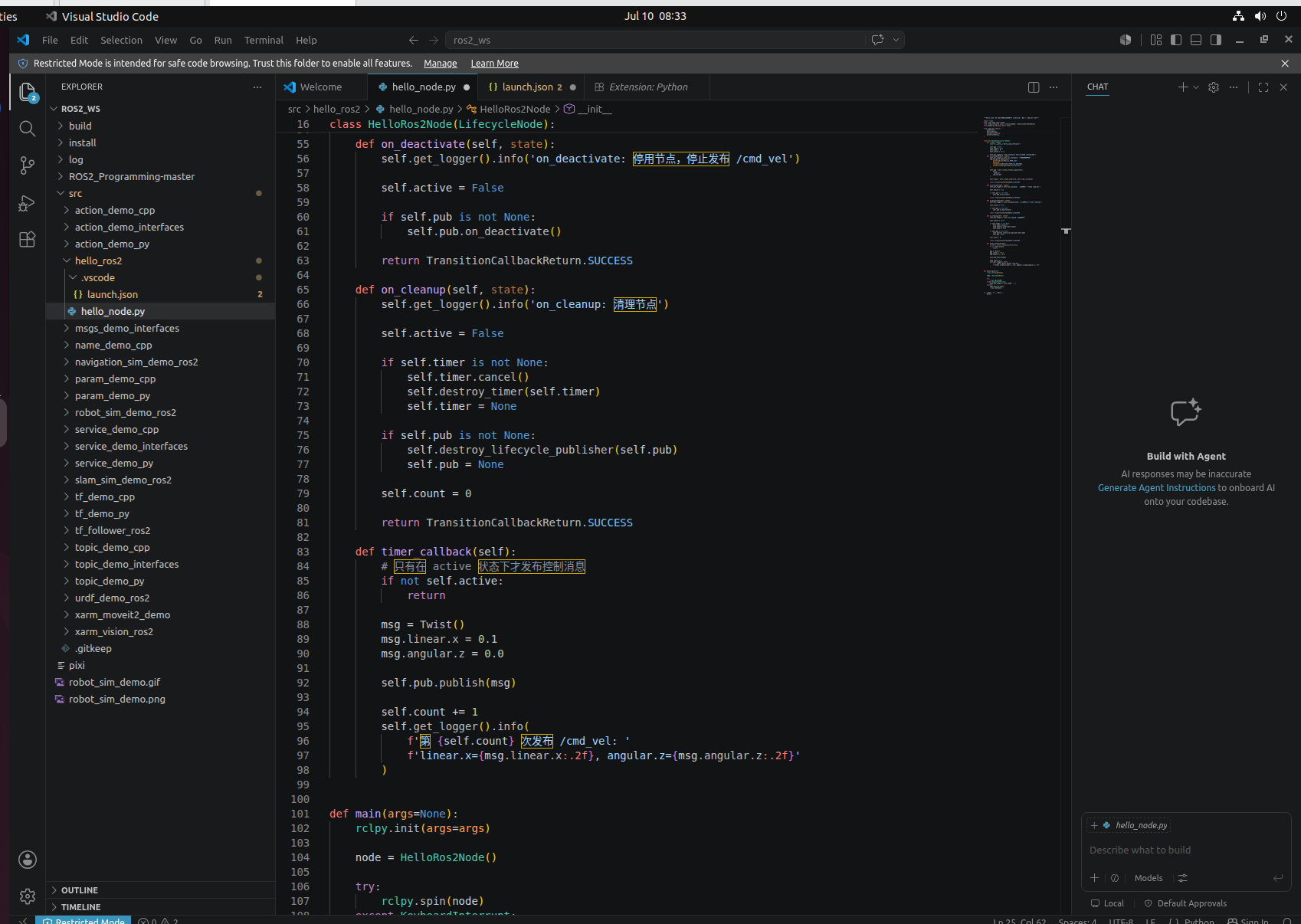Open the Accounts menu icon
The image size is (1301, 924).
coord(28,860)
